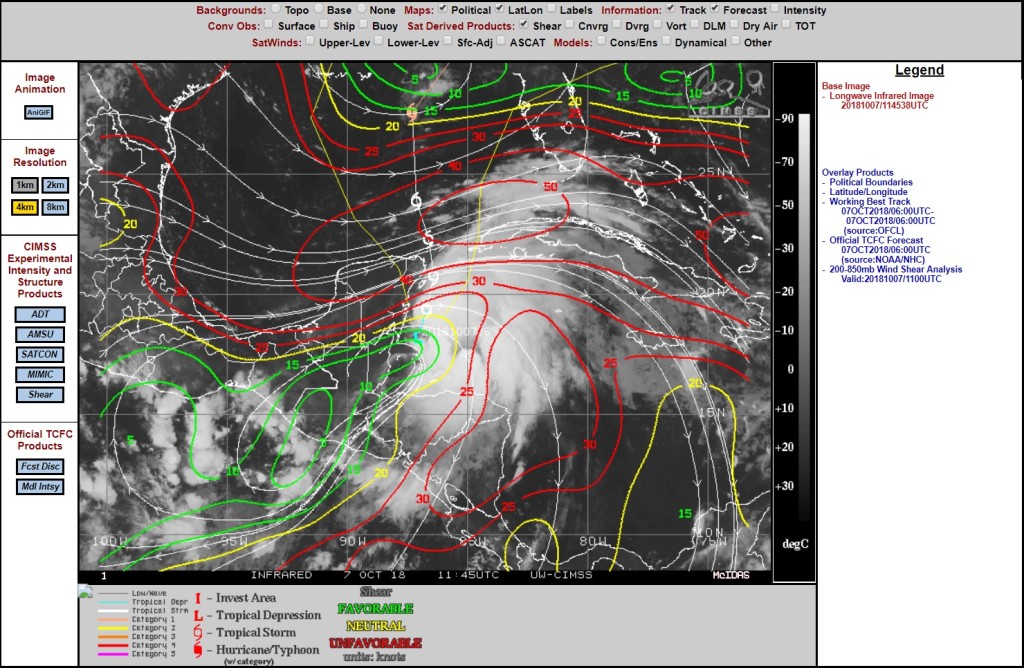Open the Mdl Intsy product
1024x668 pixels.
40,486
